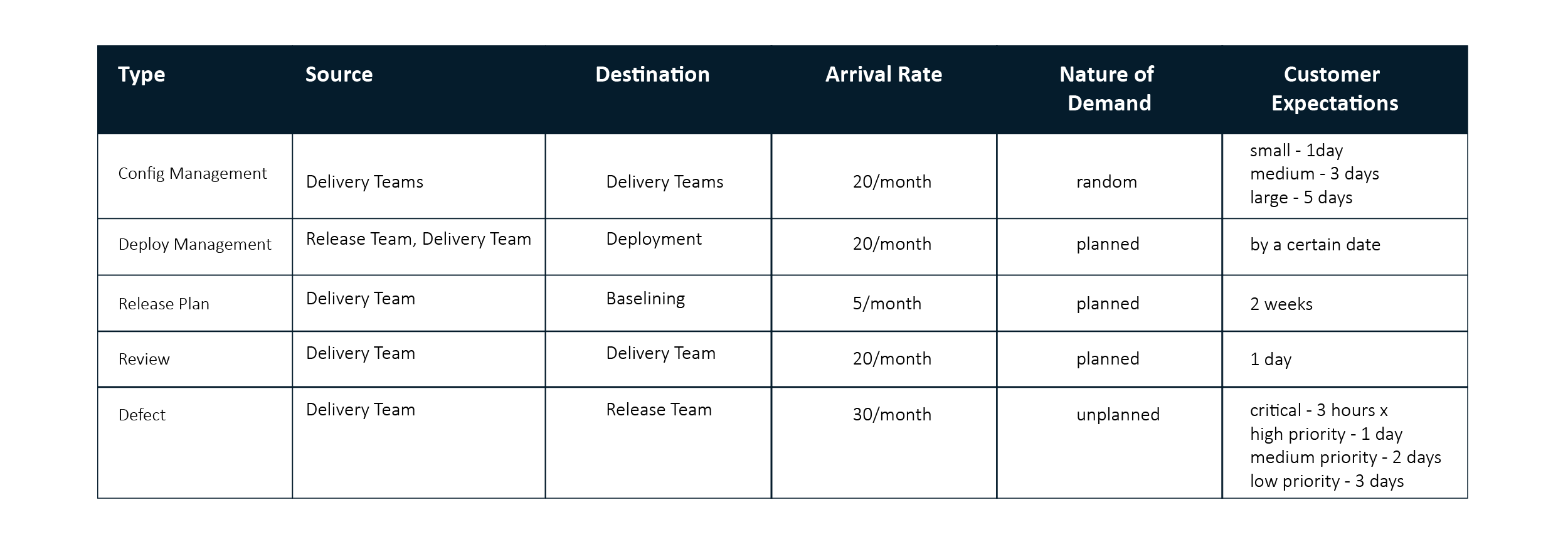The height and width of the screenshot is (544, 1568).
Task: Select the 2 weeks expectation cell
Action: click(x=1281, y=304)
